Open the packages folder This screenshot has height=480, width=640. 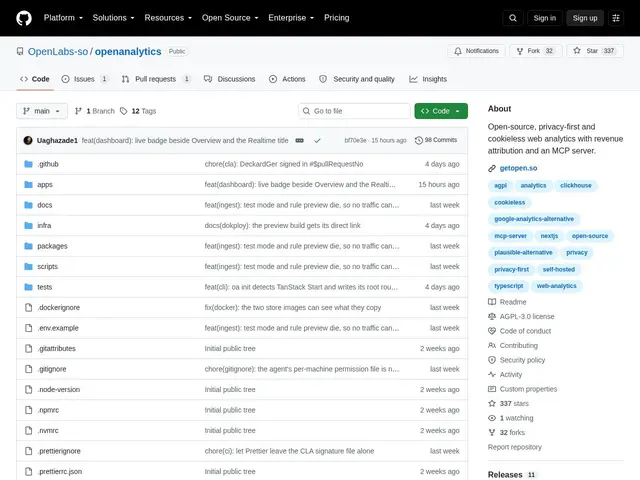coord(52,246)
